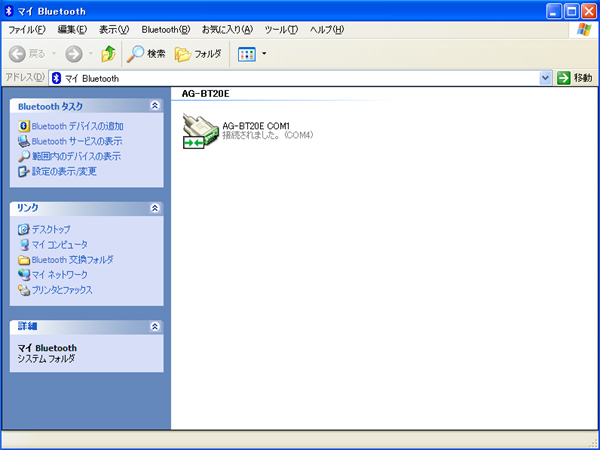Click the My Computer icon in links
The height and width of the screenshot is (450, 600).
coord(24,245)
